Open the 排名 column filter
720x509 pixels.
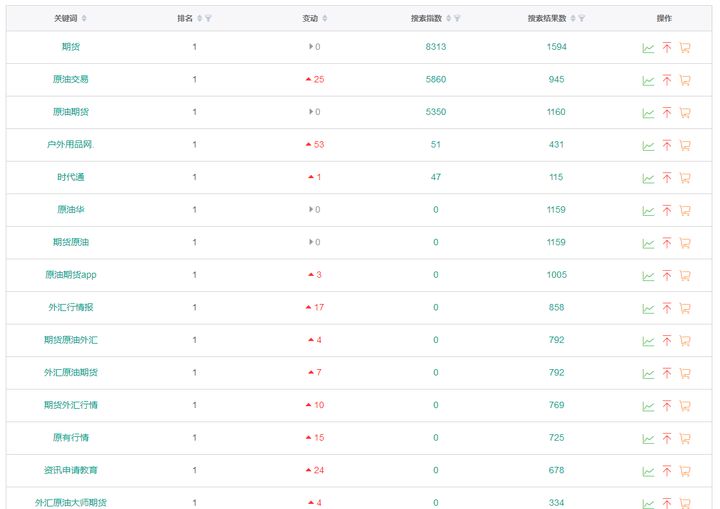(208, 18)
